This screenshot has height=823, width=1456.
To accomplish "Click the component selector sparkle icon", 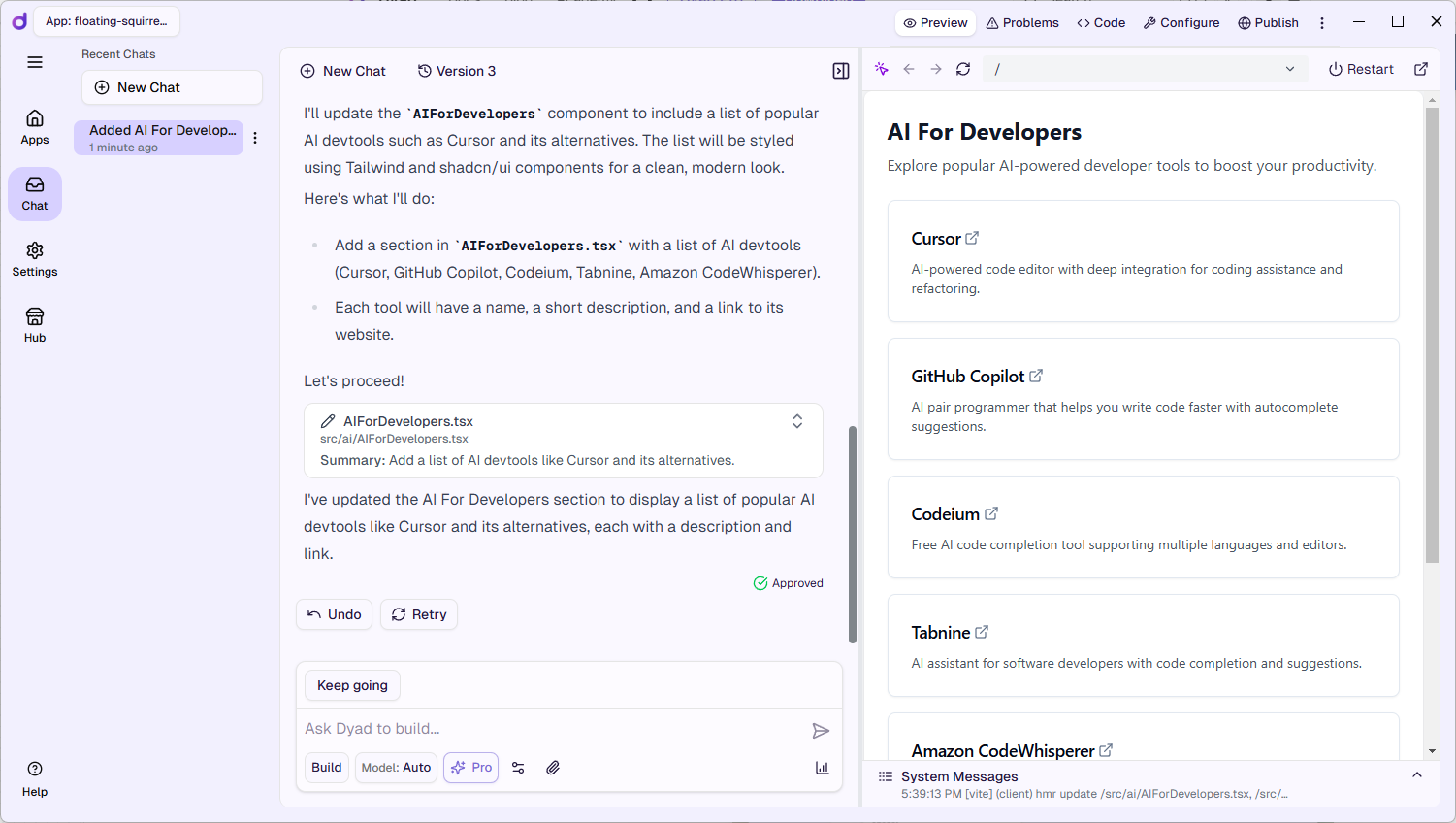I will (881, 69).
